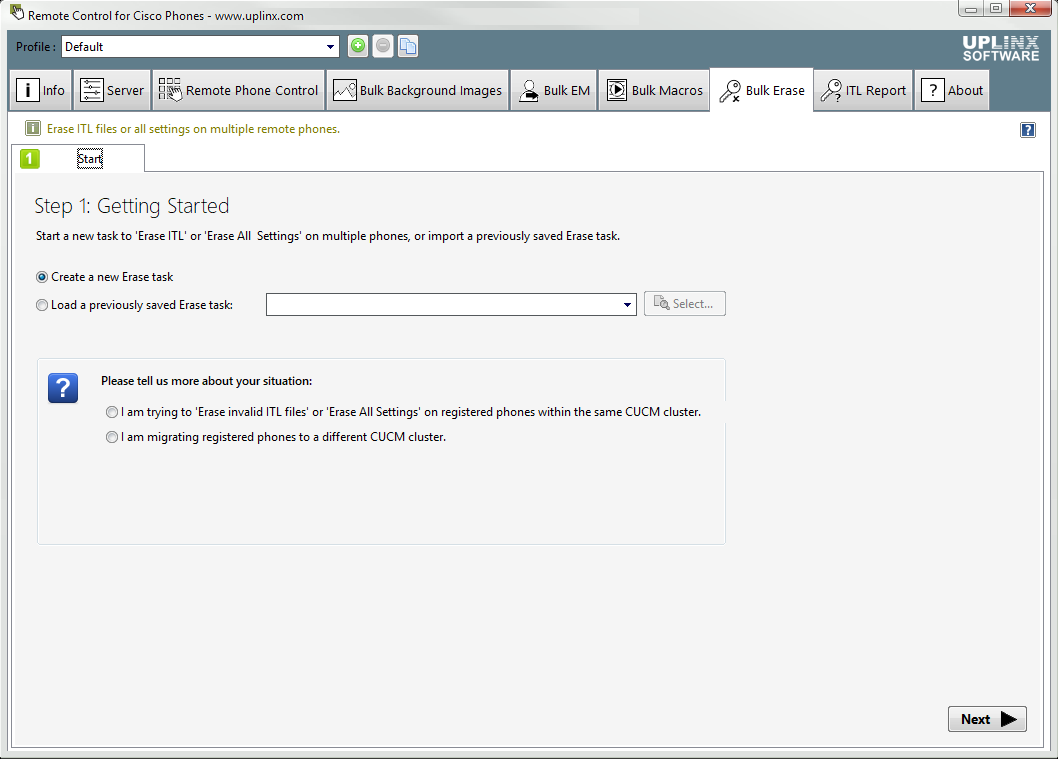This screenshot has width=1058, height=759.
Task: Open the Info tab
Action: (40, 90)
